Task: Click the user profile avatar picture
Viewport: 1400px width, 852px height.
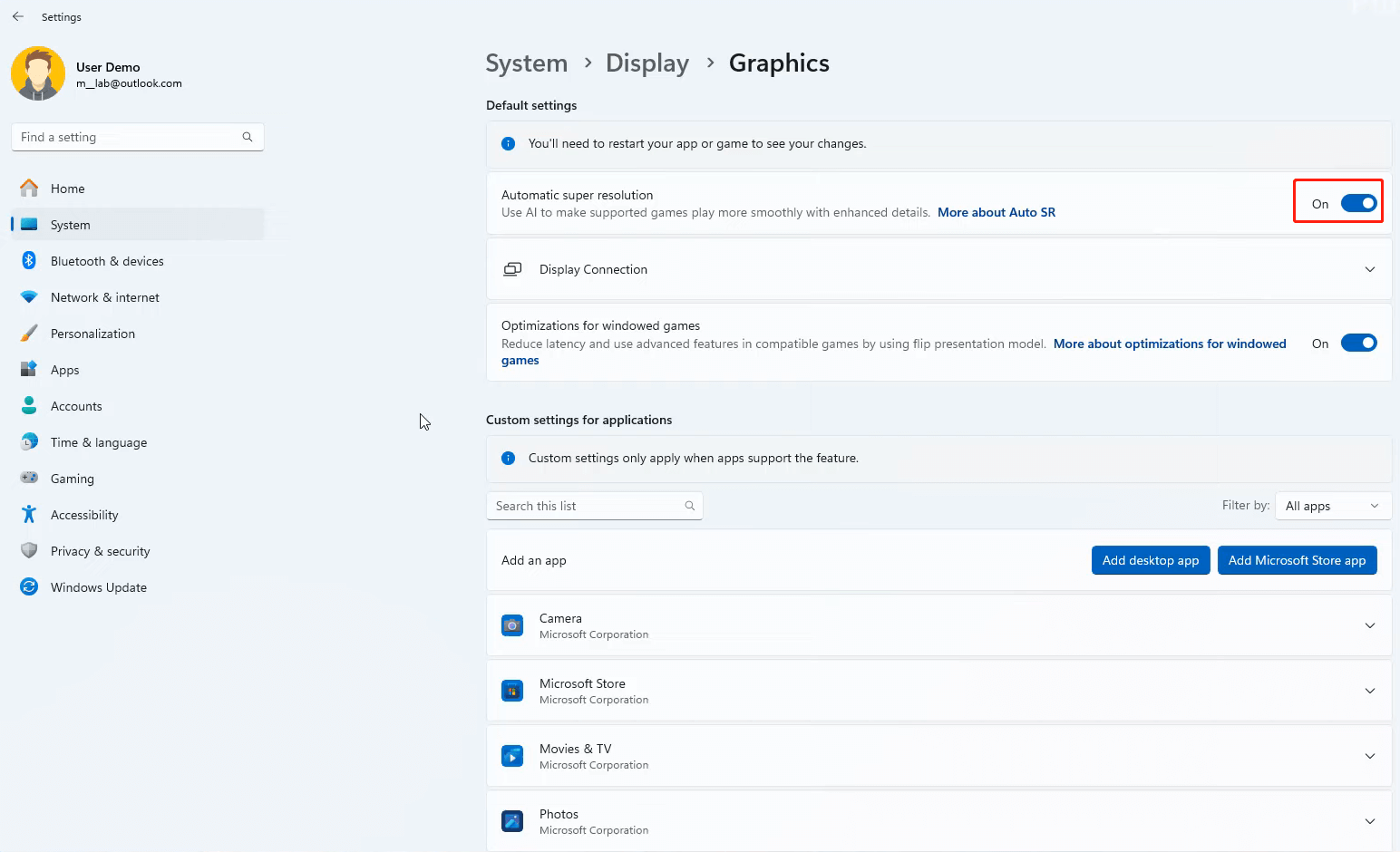Action: tap(38, 73)
